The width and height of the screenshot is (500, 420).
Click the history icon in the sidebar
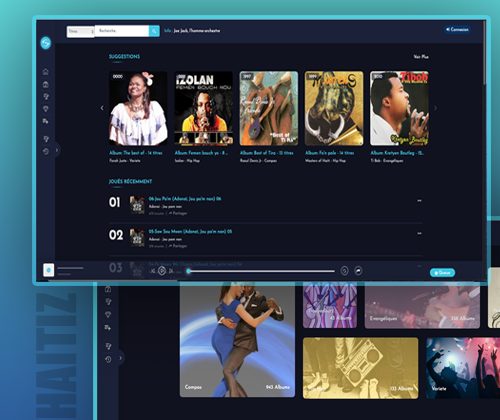click(x=46, y=152)
